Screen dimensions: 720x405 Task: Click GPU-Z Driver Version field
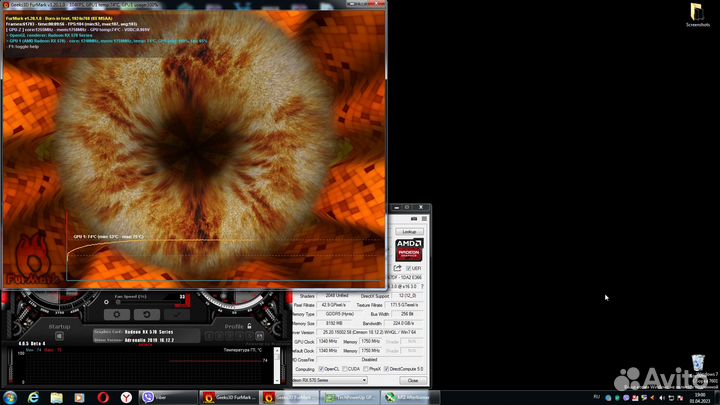(x=370, y=332)
